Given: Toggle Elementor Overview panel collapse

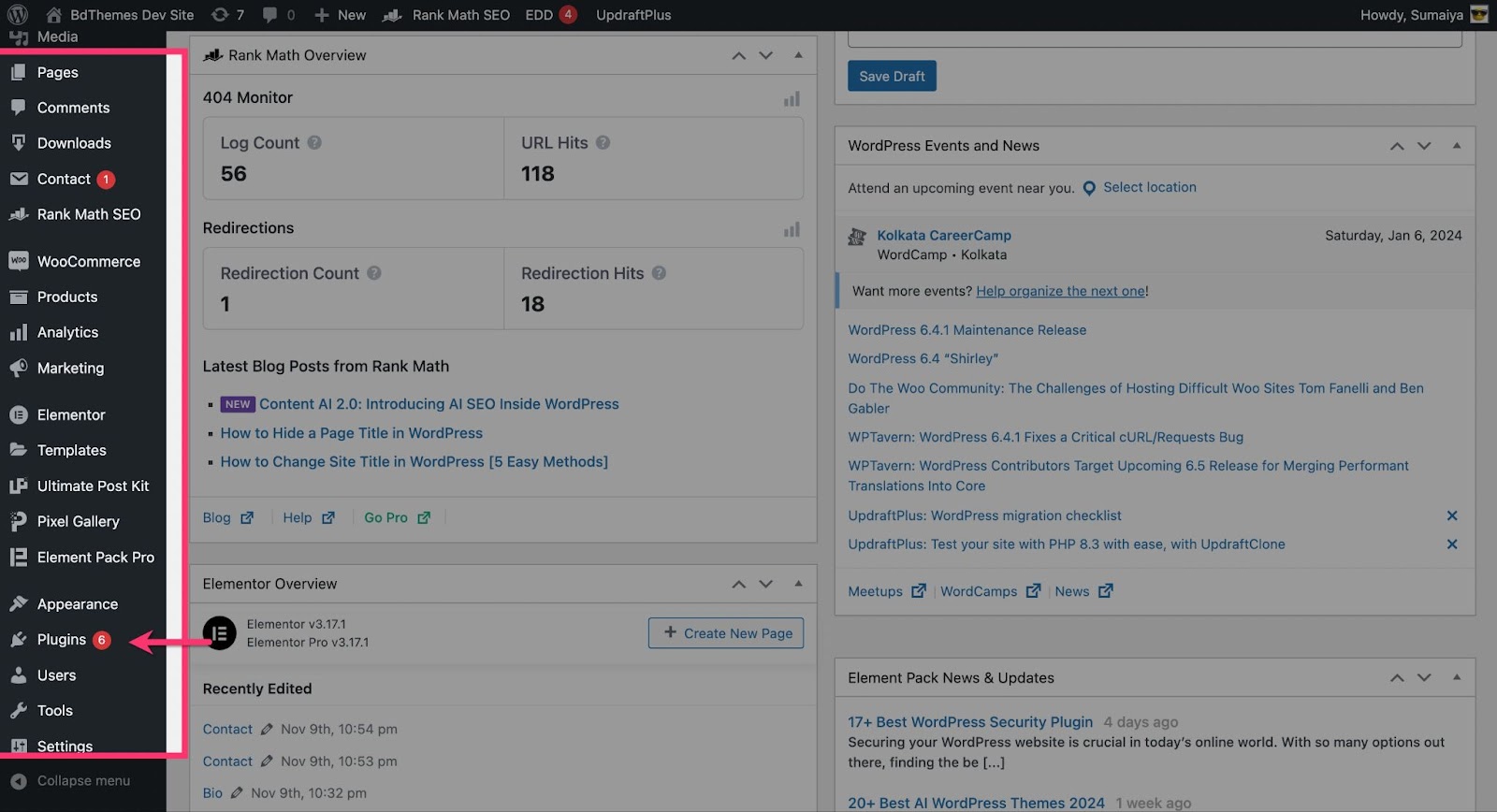Looking at the screenshot, I should click(798, 584).
